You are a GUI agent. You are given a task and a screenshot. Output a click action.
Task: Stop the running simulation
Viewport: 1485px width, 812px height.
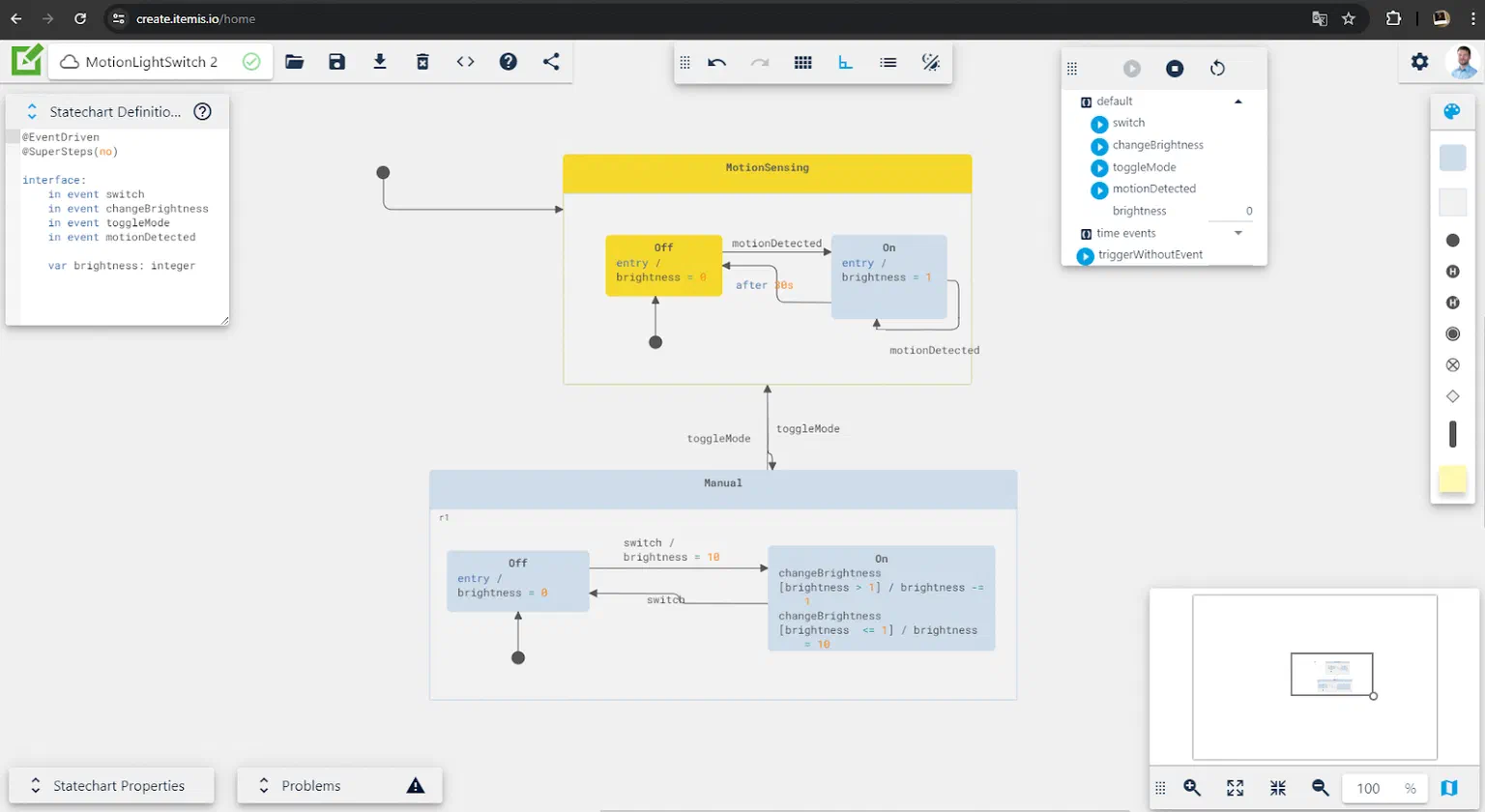coord(1175,69)
